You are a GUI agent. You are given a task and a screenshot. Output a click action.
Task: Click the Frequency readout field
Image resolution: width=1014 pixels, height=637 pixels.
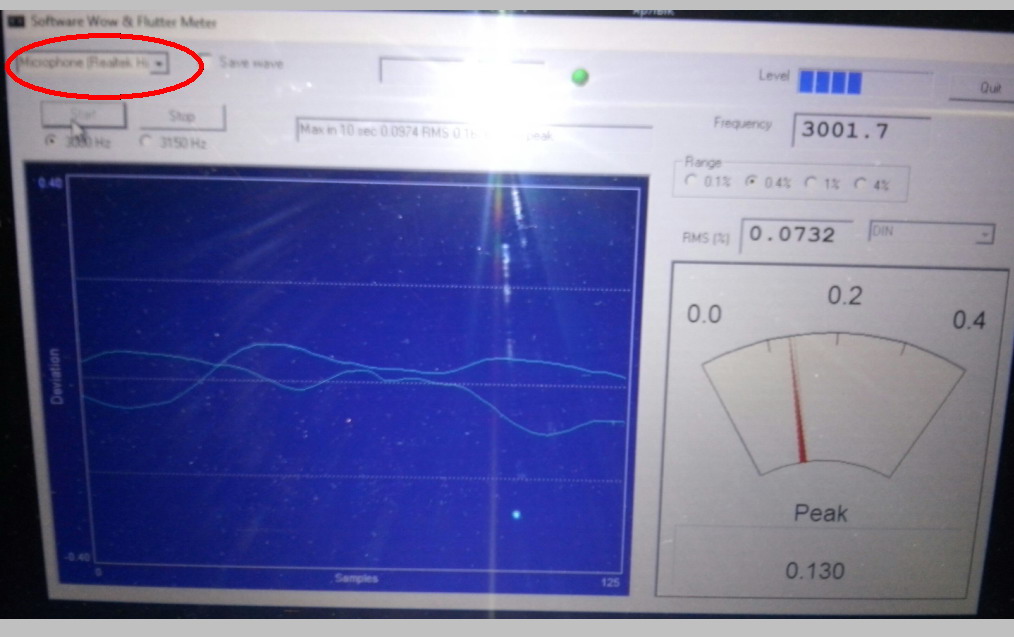860,130
